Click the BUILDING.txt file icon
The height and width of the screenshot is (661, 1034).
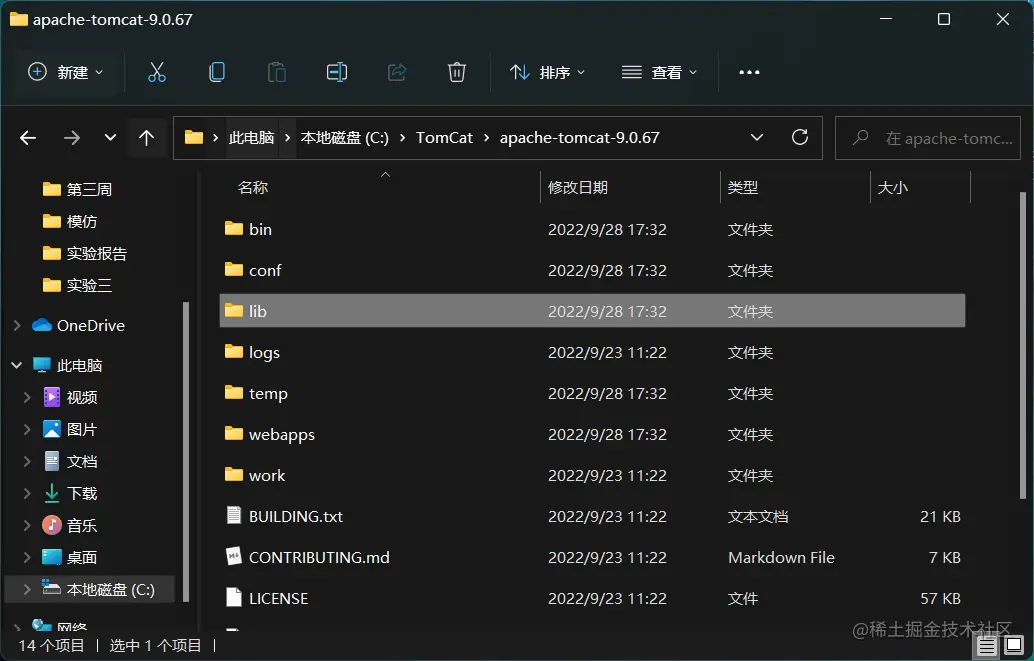pos(233,515)
